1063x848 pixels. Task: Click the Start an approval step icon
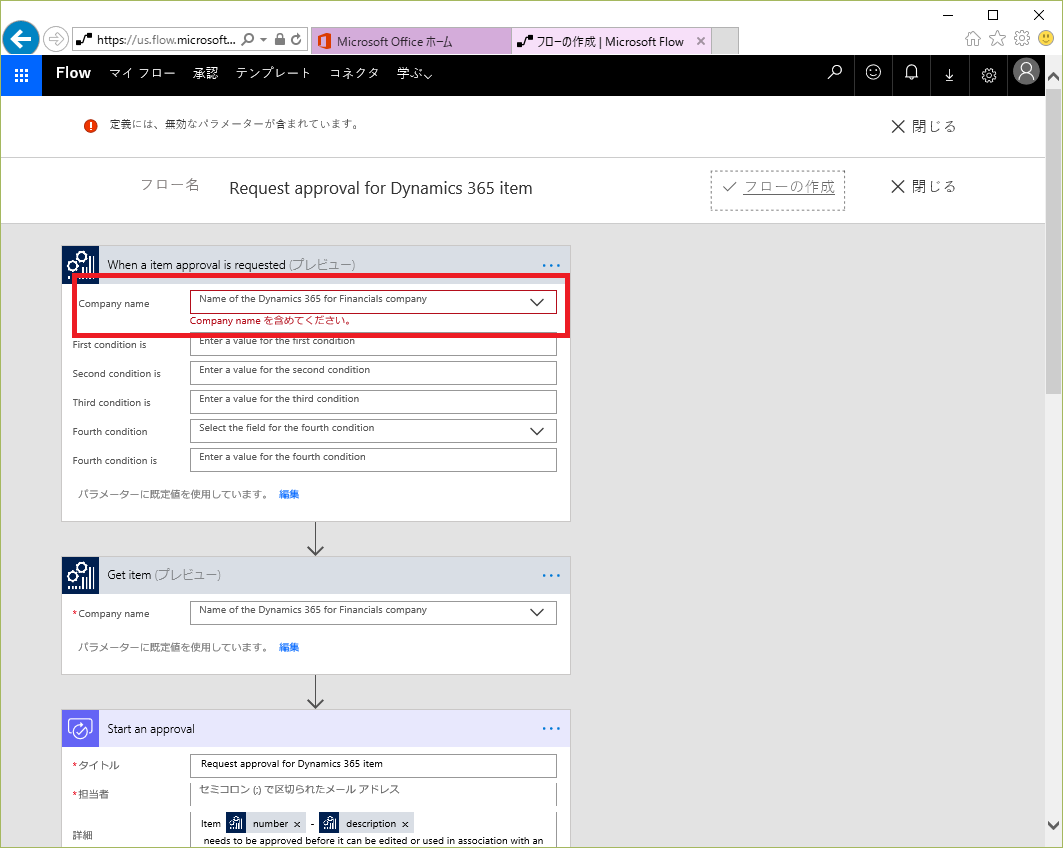[81, 729]
